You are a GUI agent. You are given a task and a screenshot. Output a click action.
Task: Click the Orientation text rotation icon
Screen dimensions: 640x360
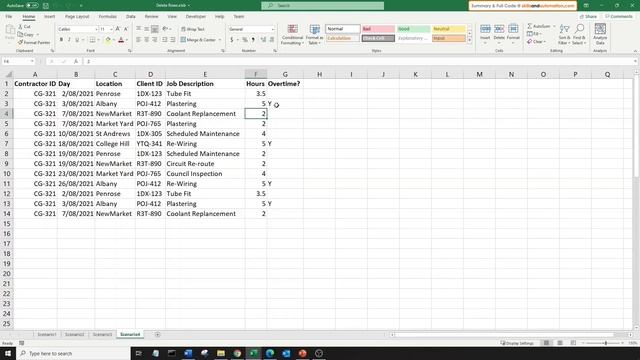click(x=165, y=29)
